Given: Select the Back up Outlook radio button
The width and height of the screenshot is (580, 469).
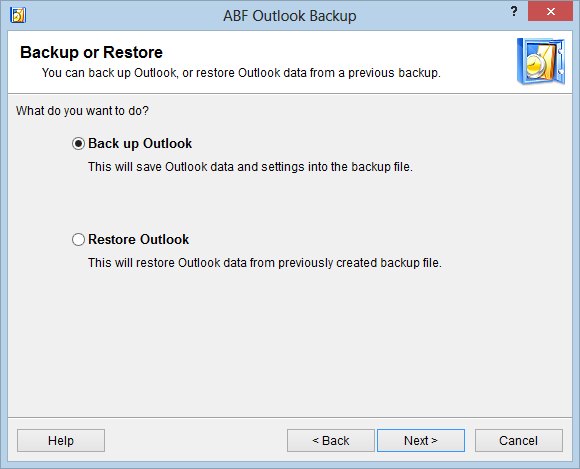Looking at the screenshot, I should [x=78, y=144].
